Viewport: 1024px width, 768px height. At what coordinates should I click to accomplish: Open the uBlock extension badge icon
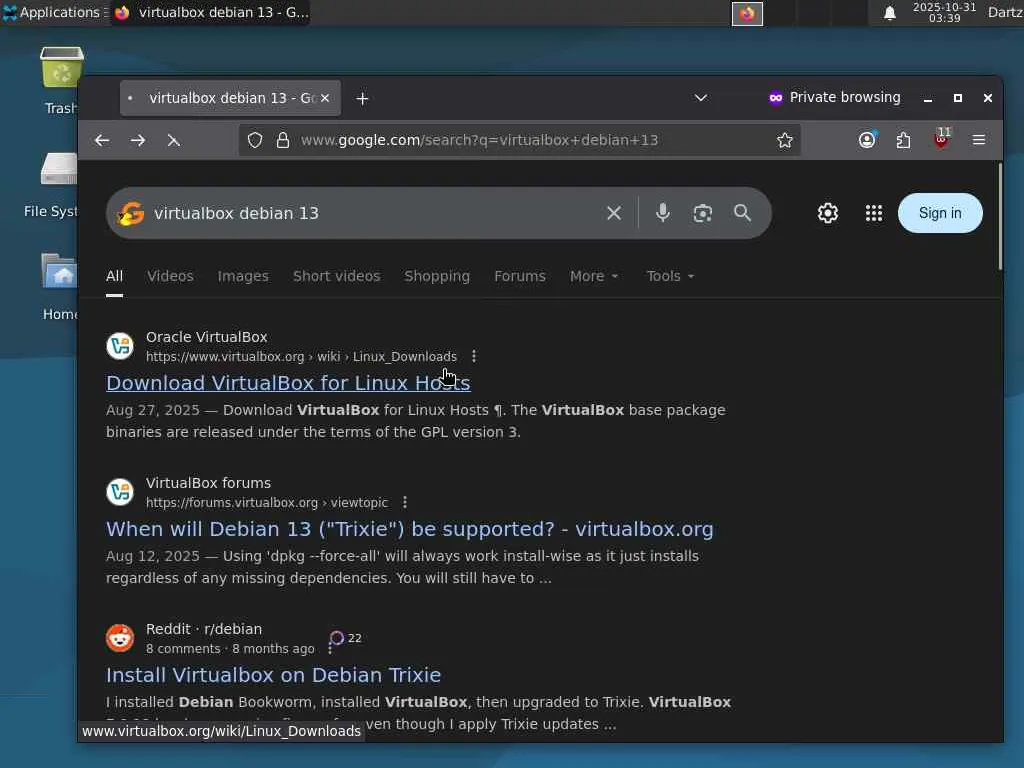(941, 138)
